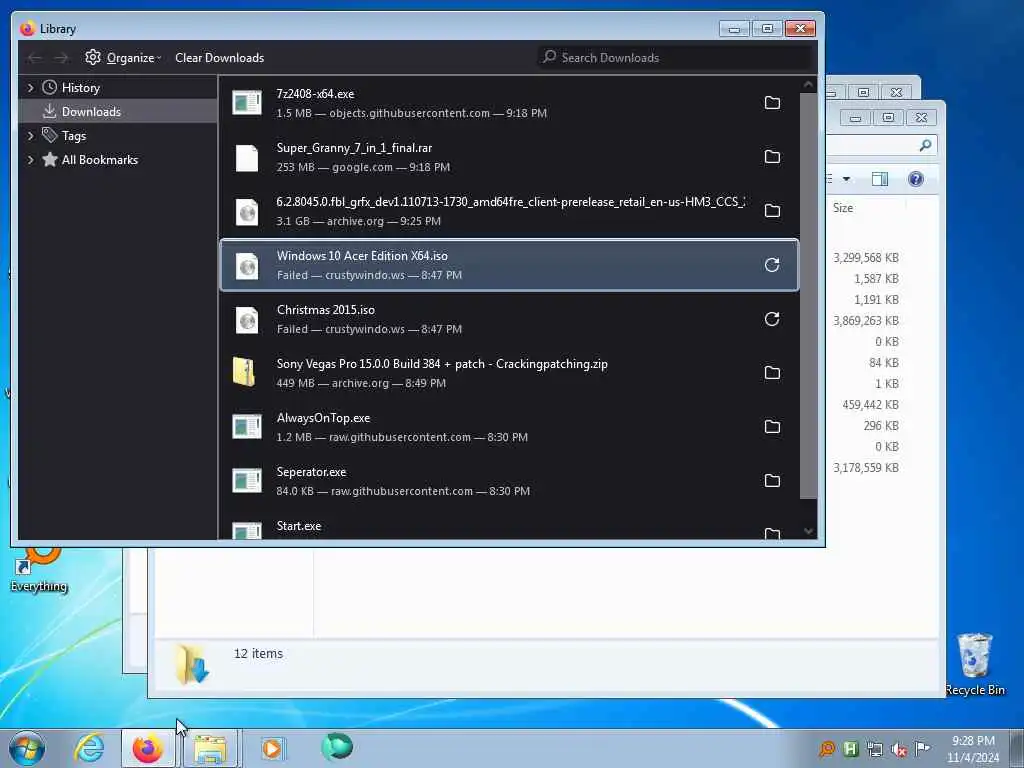
Task: Open folder for Sony Vegas Pro zip
Action: pyautogui.click(x=772, y=373)
